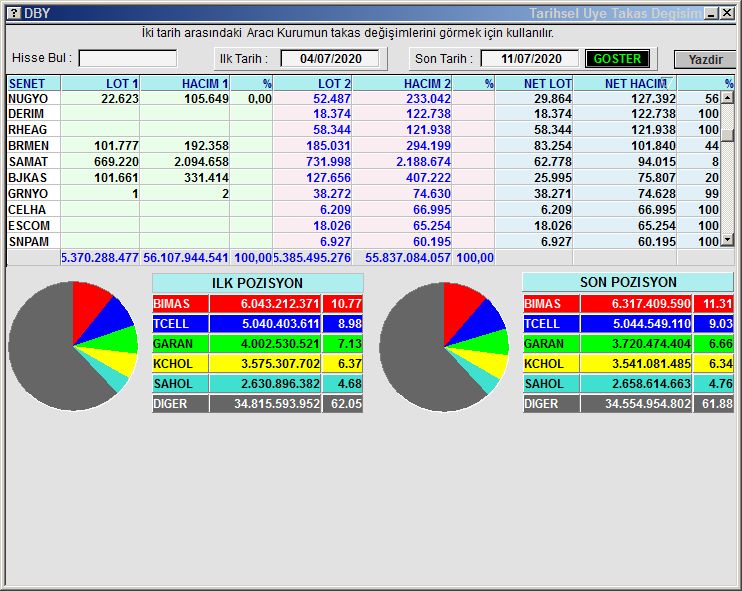Screen dimensions: 742x591
Task: Click the help question-mark icon in title bar
Action: pyautogui.click(x=14, y=13)
